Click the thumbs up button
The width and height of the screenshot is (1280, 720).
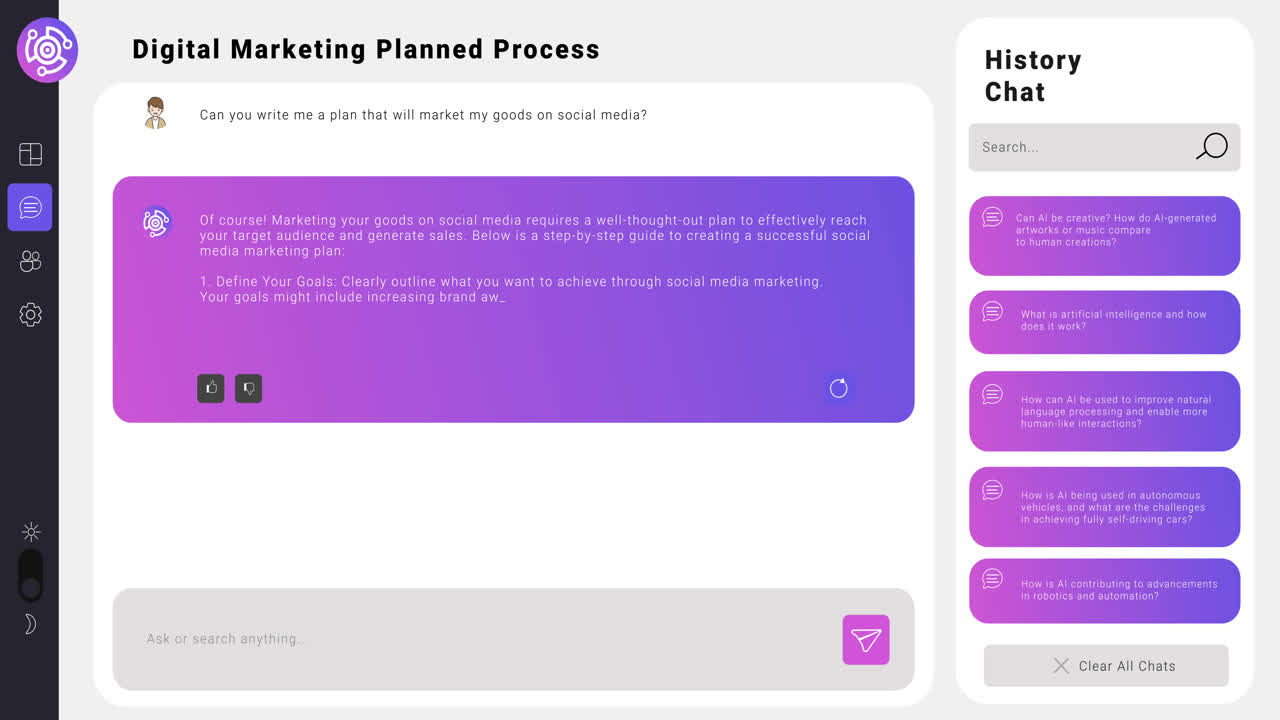click(211, 389)
